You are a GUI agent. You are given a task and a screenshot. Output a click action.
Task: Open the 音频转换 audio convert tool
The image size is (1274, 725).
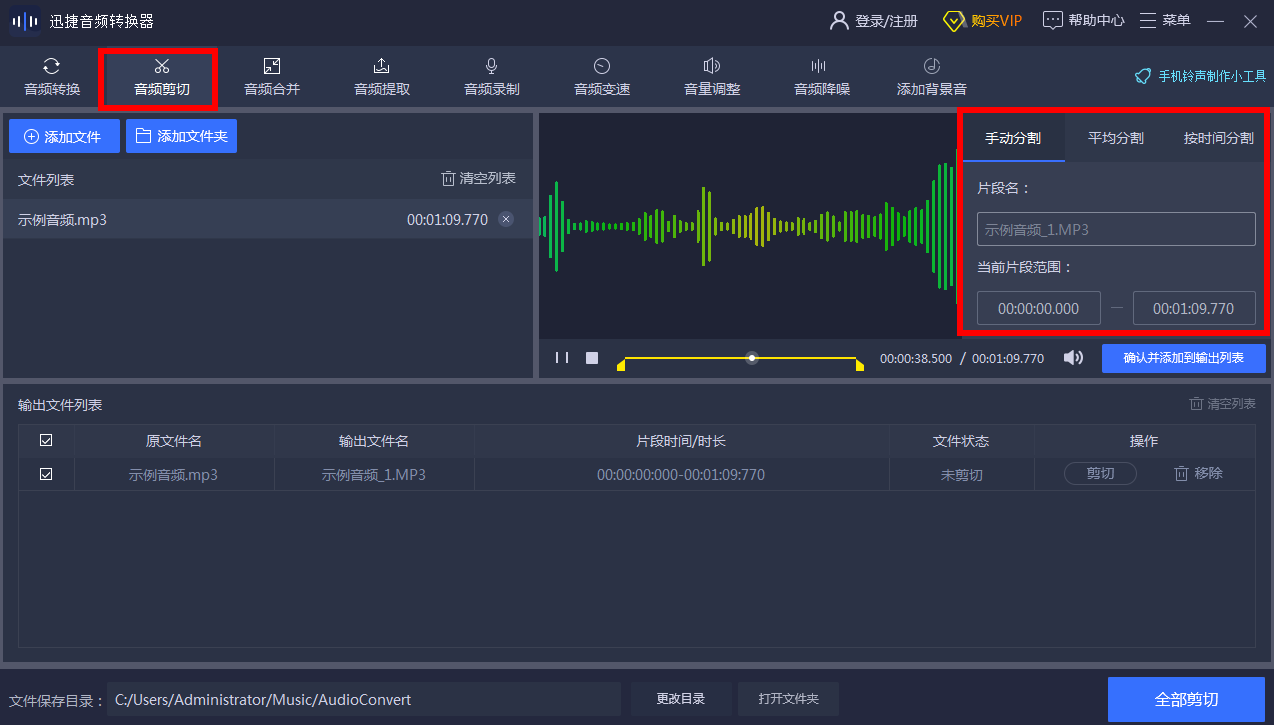pos(51,77)
